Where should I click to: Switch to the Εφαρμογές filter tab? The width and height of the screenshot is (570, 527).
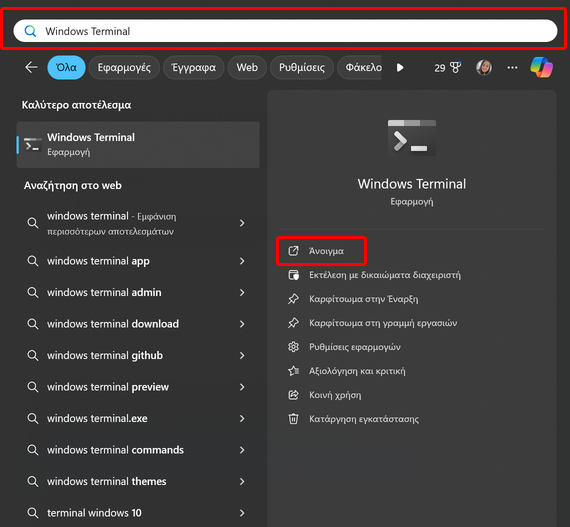(x=124, y=67)
